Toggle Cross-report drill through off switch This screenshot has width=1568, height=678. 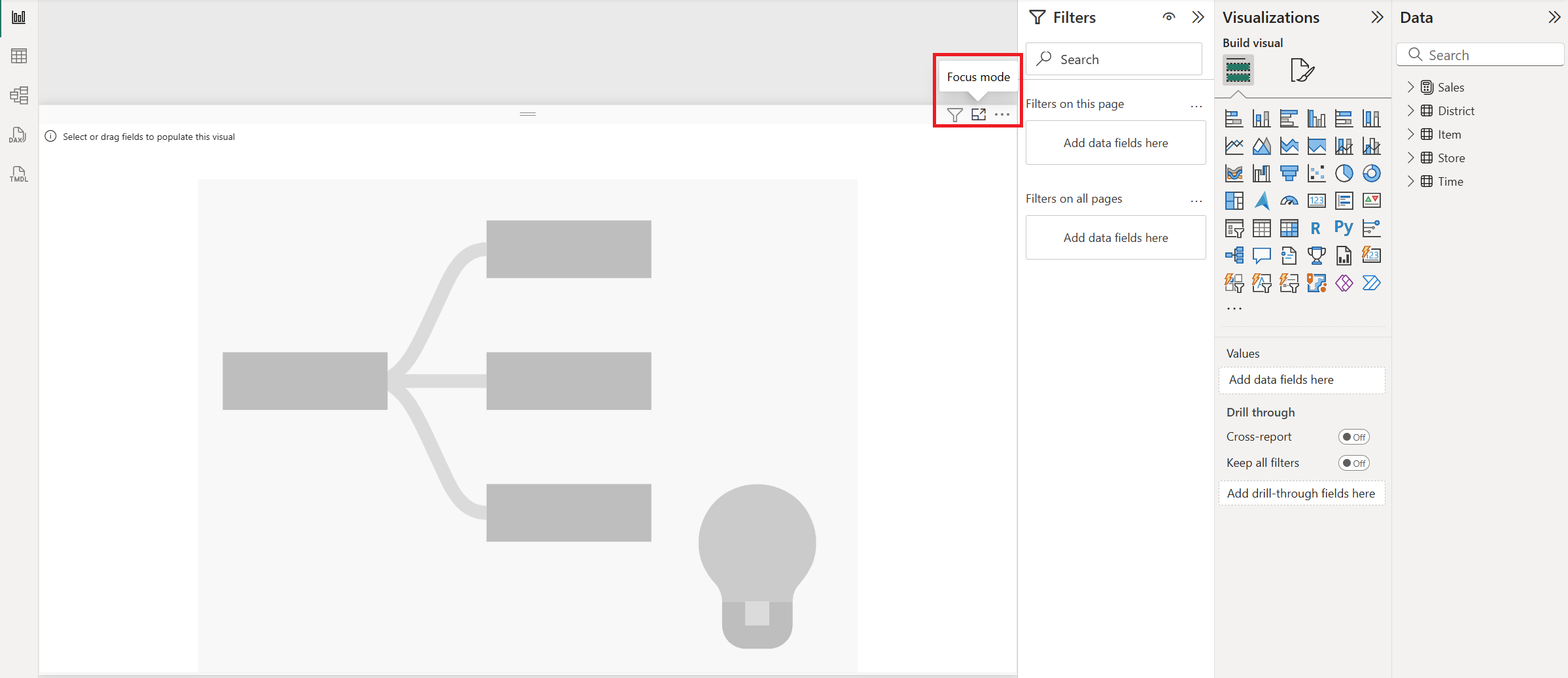1353,437
